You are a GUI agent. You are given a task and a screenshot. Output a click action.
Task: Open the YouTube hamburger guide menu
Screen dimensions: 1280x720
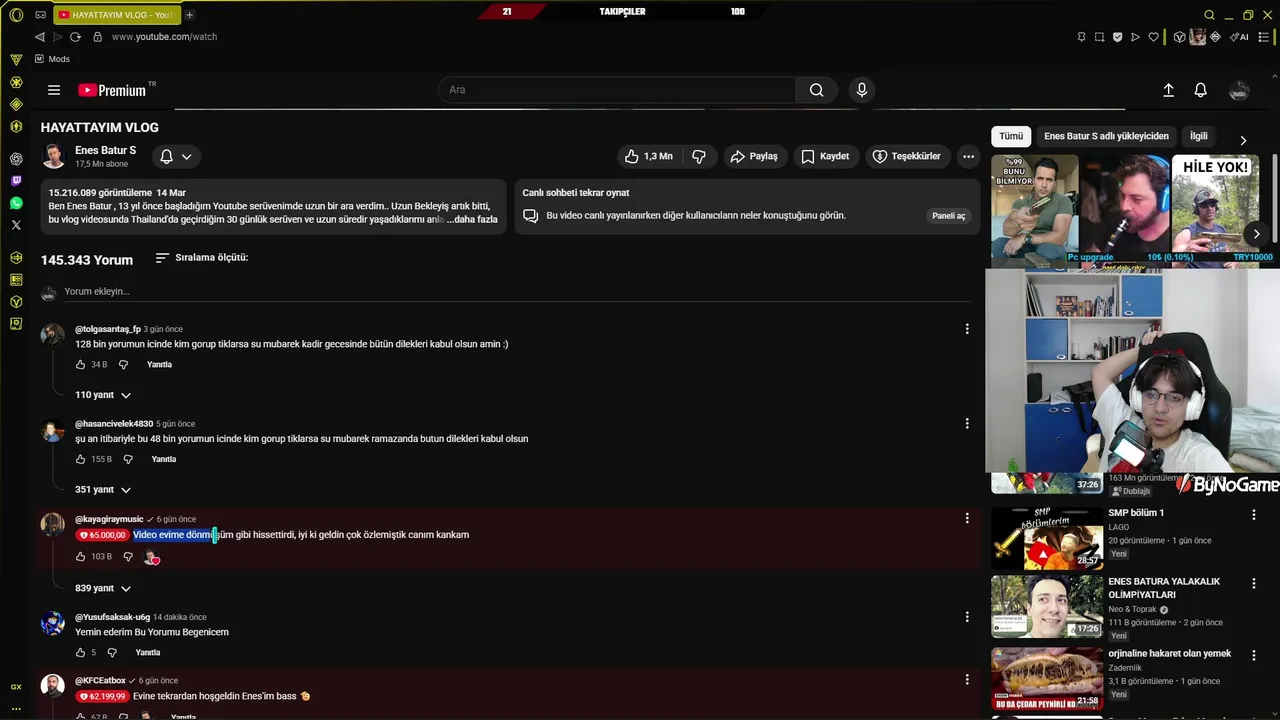54,90
